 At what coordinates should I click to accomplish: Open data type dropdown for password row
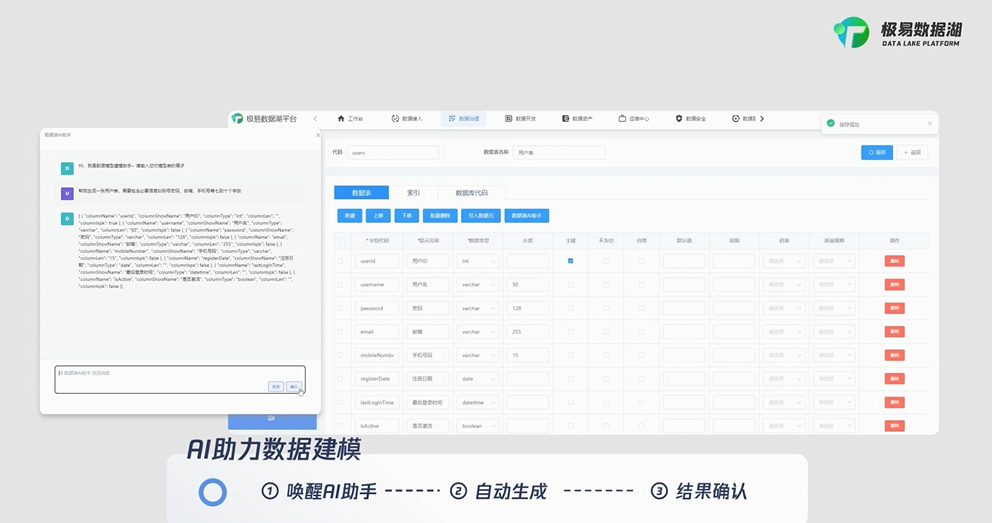[x=478, y=308]
